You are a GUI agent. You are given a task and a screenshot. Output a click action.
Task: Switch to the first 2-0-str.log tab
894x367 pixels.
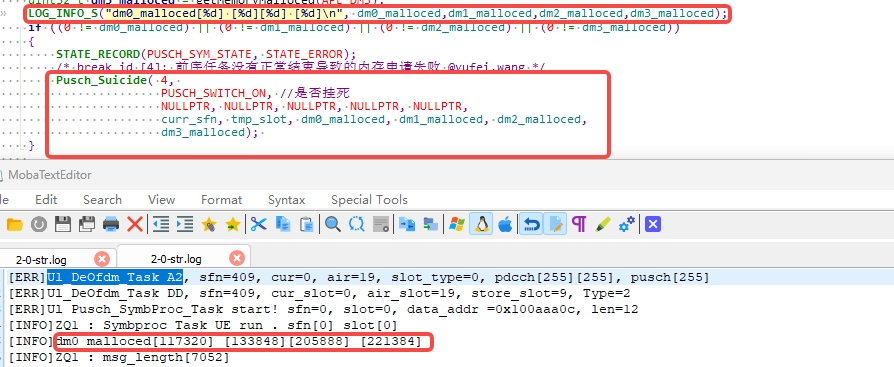pos(41,259)
